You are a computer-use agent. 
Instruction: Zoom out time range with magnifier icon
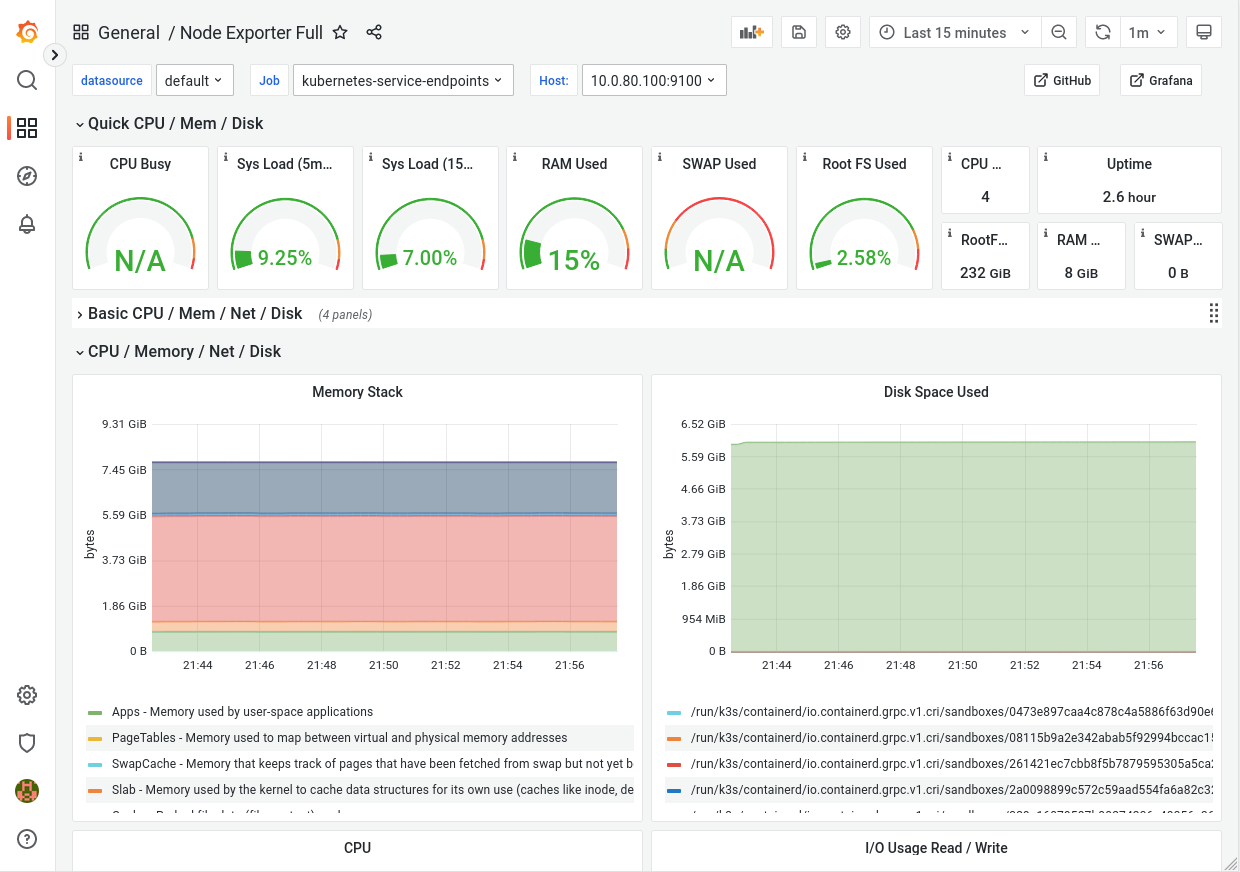1059,32
